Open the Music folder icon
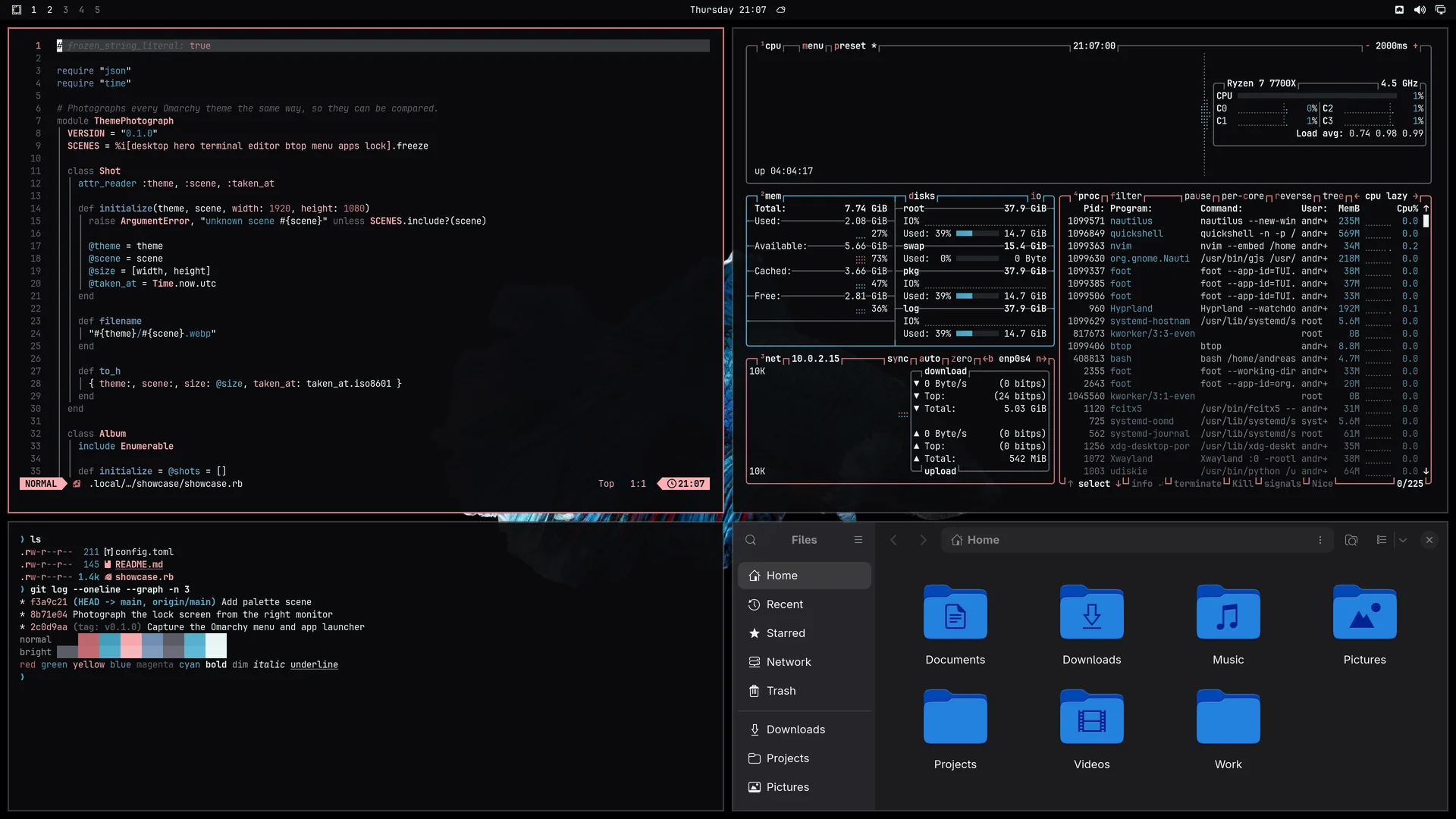This screenshot has height=819, width=1456. point(1228,612)
